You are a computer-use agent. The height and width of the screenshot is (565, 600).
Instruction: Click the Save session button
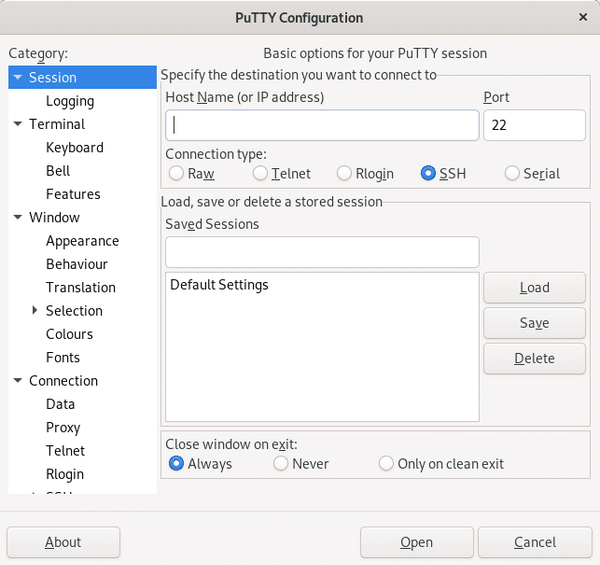(x=534, y=323)
